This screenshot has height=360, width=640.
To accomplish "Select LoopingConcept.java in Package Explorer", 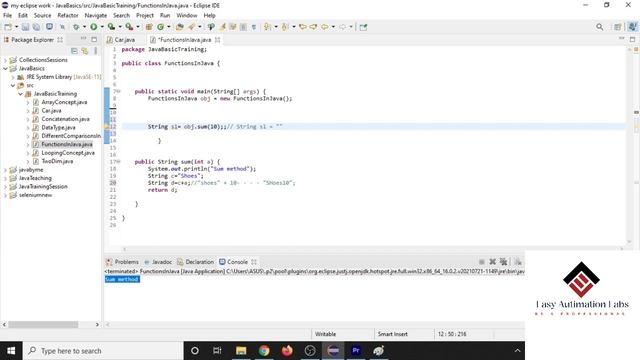I will coord(68,153).
